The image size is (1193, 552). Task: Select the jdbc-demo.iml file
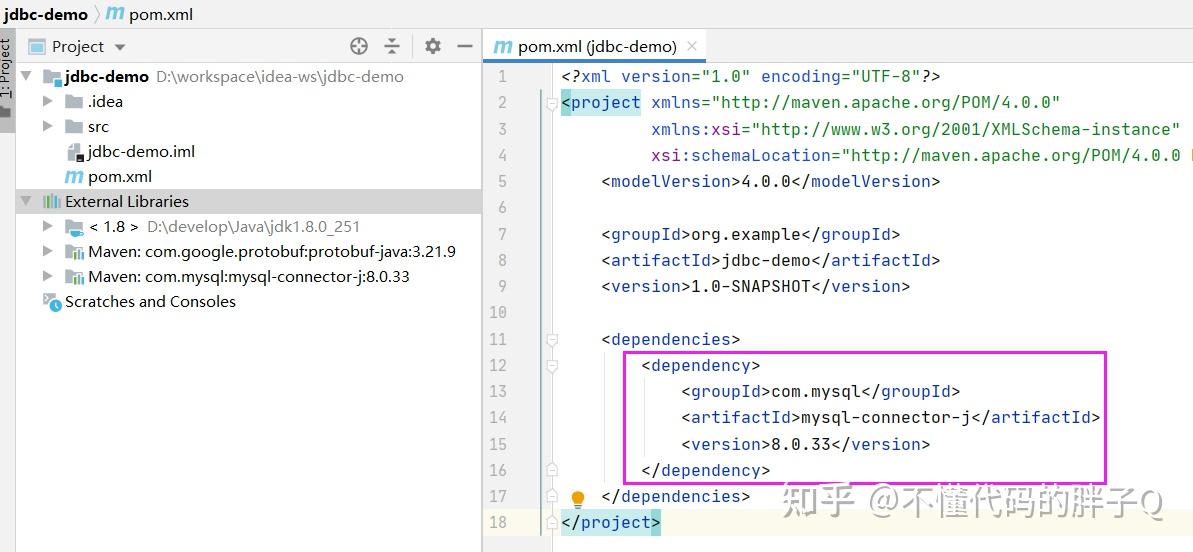coord(141,151)
